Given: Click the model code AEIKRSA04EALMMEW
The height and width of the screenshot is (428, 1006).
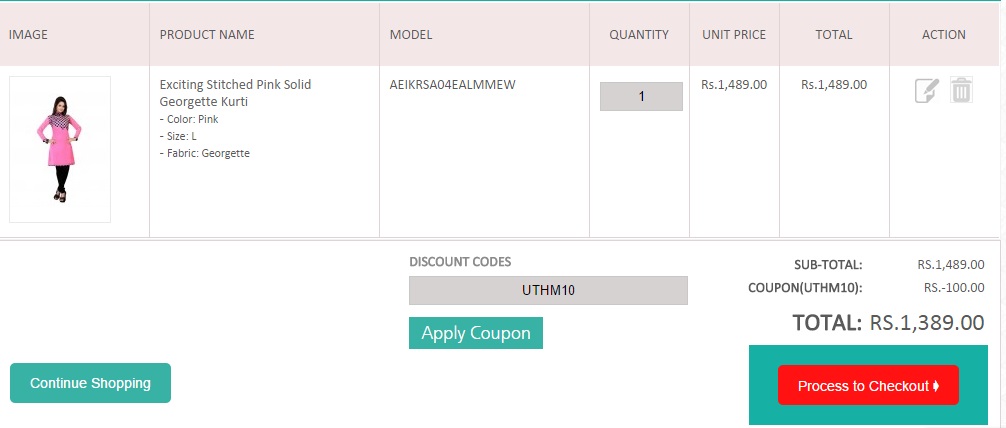Looking at the screenshot, I should coord(452,85).
